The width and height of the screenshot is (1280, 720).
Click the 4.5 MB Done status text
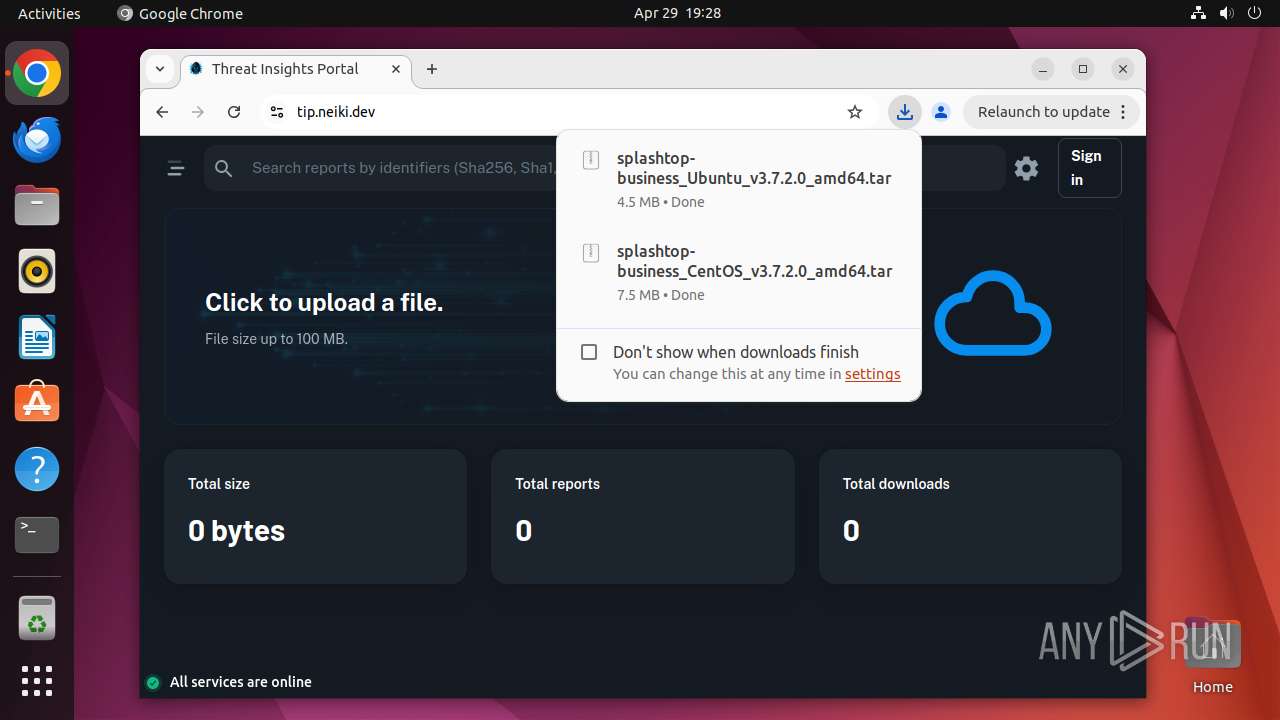(660, 202)
